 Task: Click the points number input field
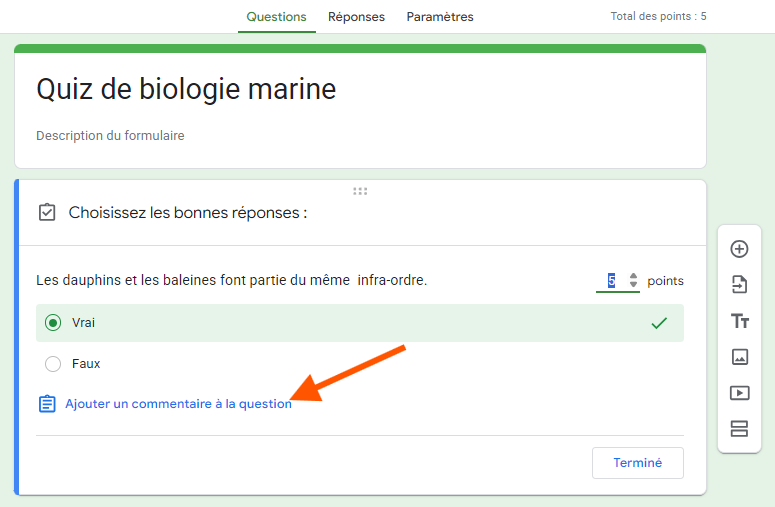click(x=611, y=281)
